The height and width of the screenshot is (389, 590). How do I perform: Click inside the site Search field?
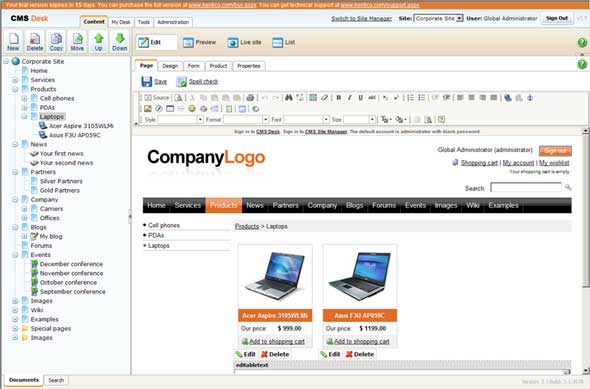coord(526,187)
